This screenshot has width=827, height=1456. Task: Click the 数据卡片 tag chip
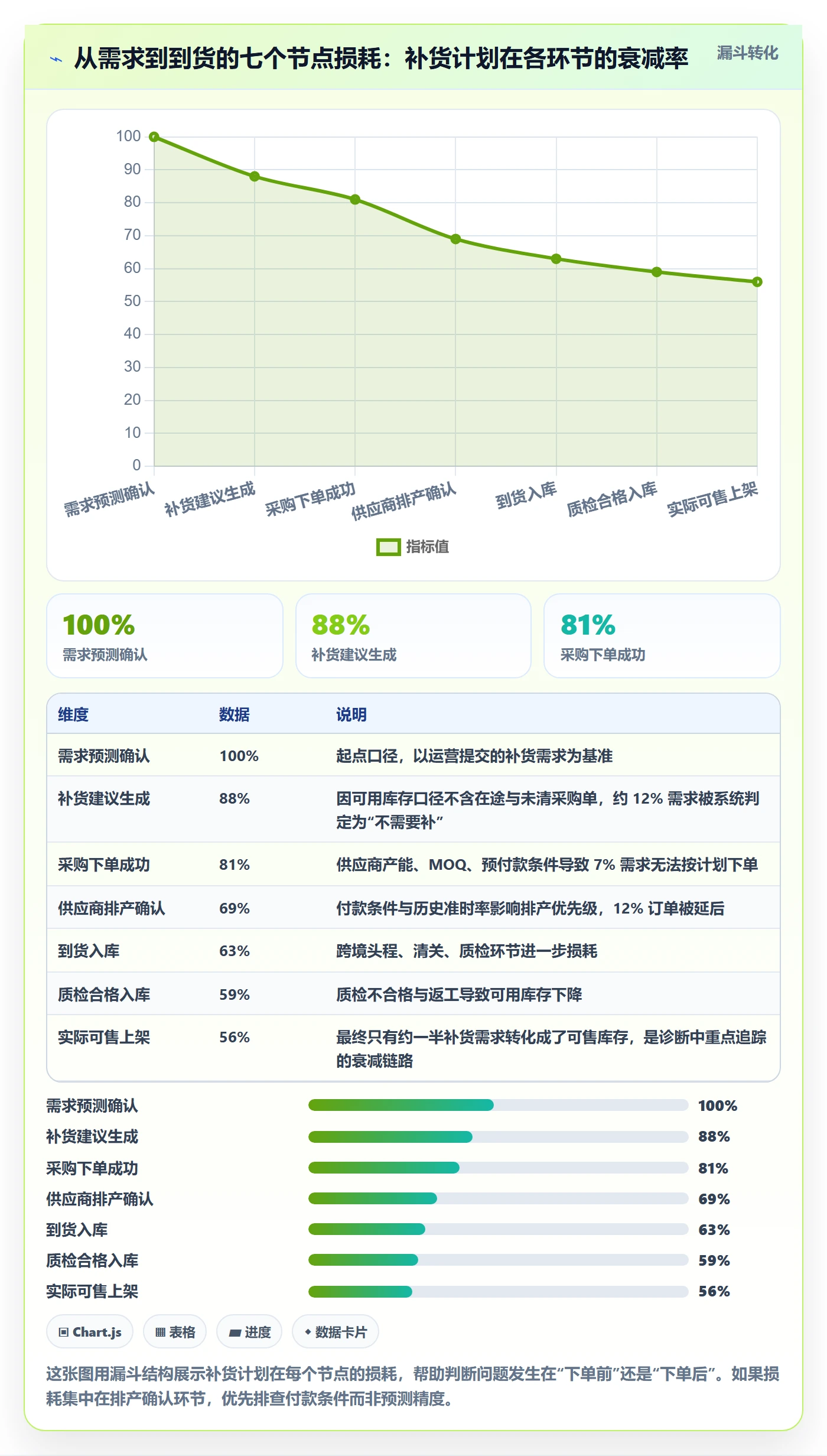pos(336,1332)
